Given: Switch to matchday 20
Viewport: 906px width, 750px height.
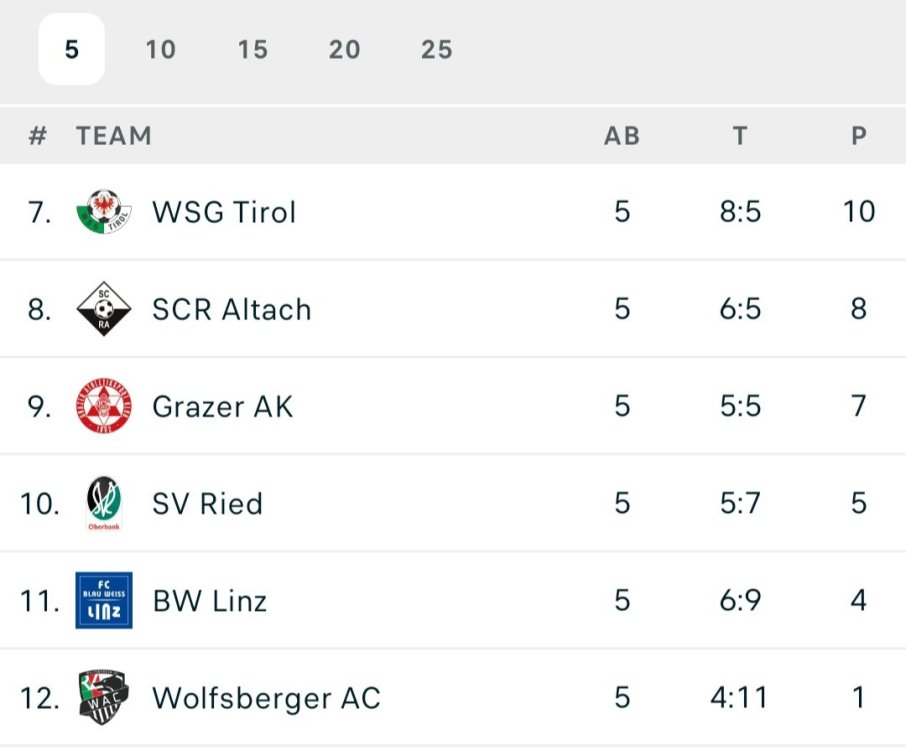Looking at the screenshot, I should 344,50.
